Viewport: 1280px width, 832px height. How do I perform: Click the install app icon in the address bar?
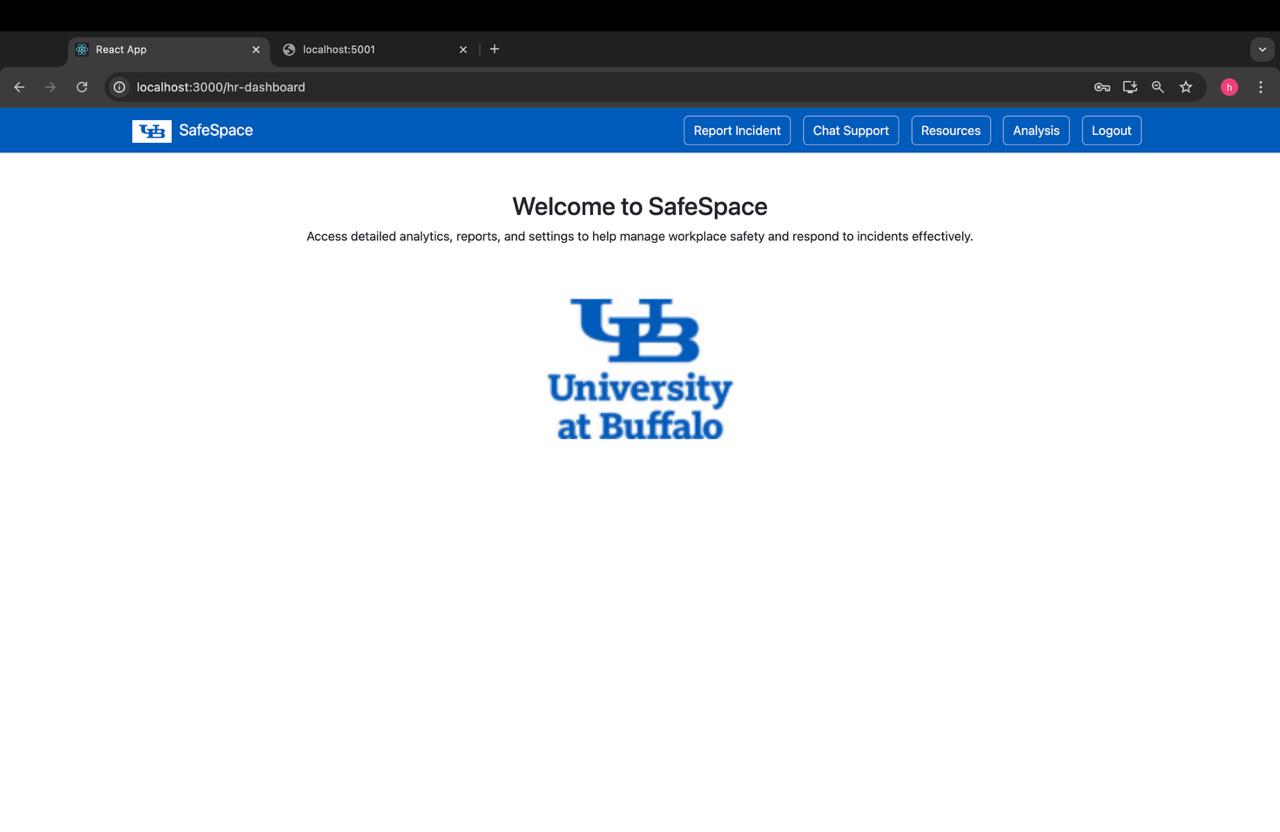[1130, 87]
